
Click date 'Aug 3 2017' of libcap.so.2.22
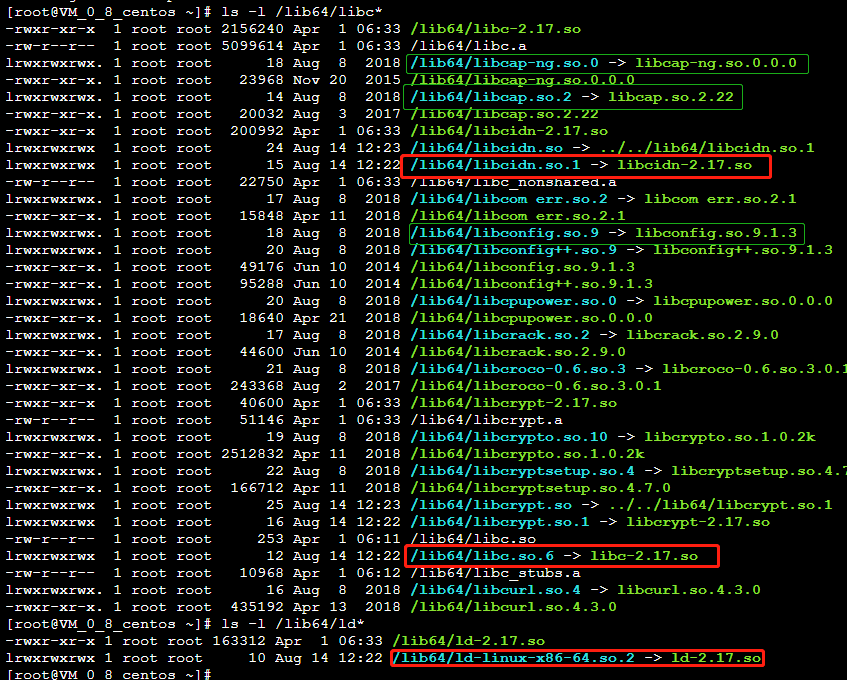[347, 114]
